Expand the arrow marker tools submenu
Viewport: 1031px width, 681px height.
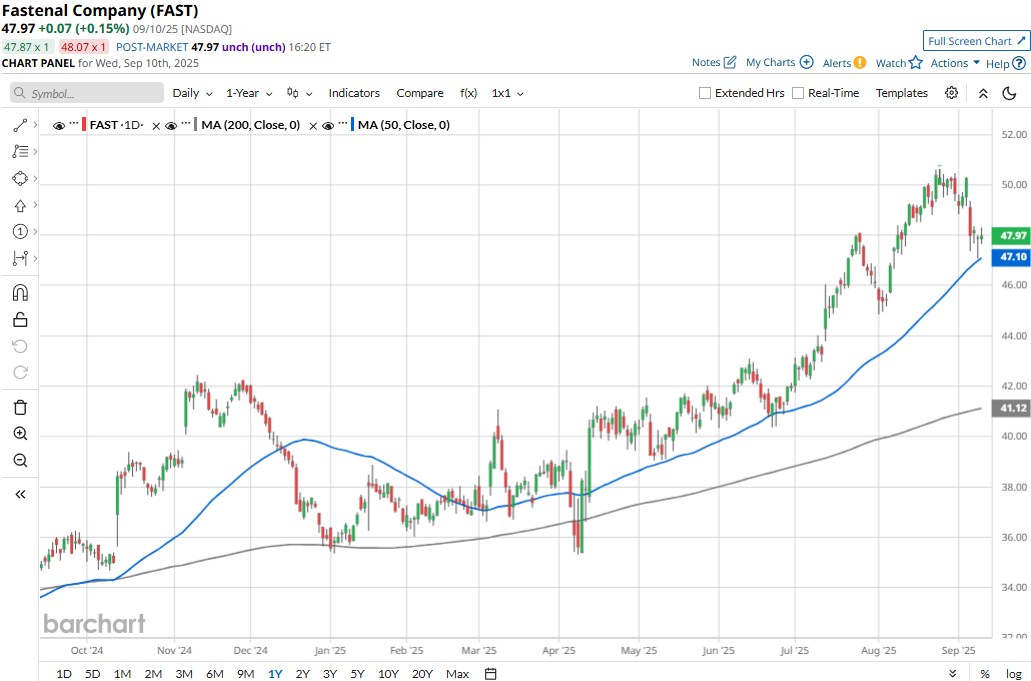click(x=35, y=206)
